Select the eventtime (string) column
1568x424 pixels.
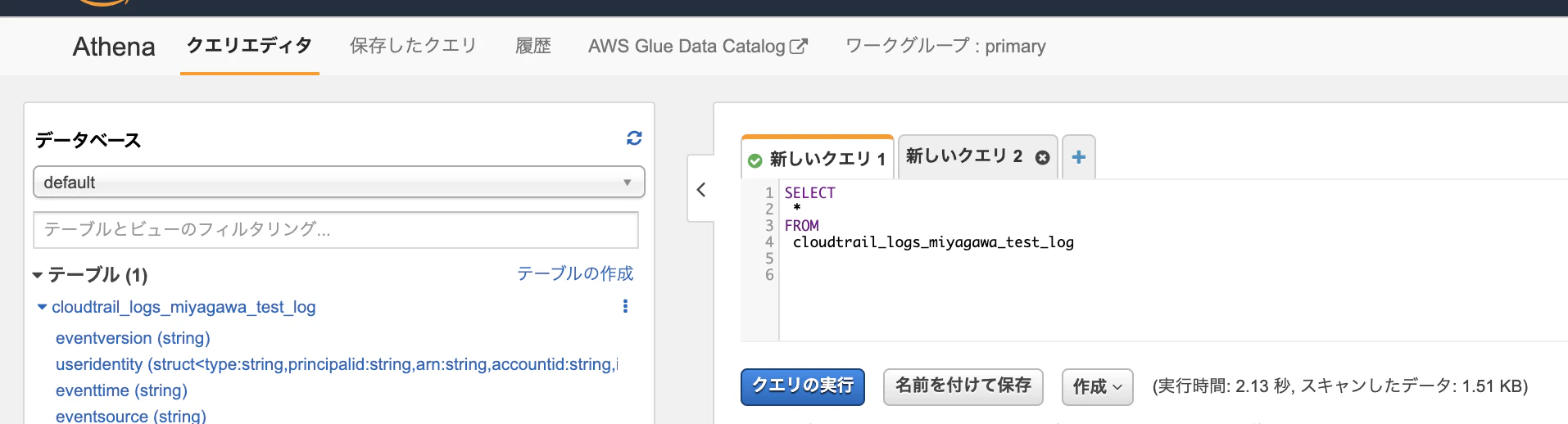[121, 390]
